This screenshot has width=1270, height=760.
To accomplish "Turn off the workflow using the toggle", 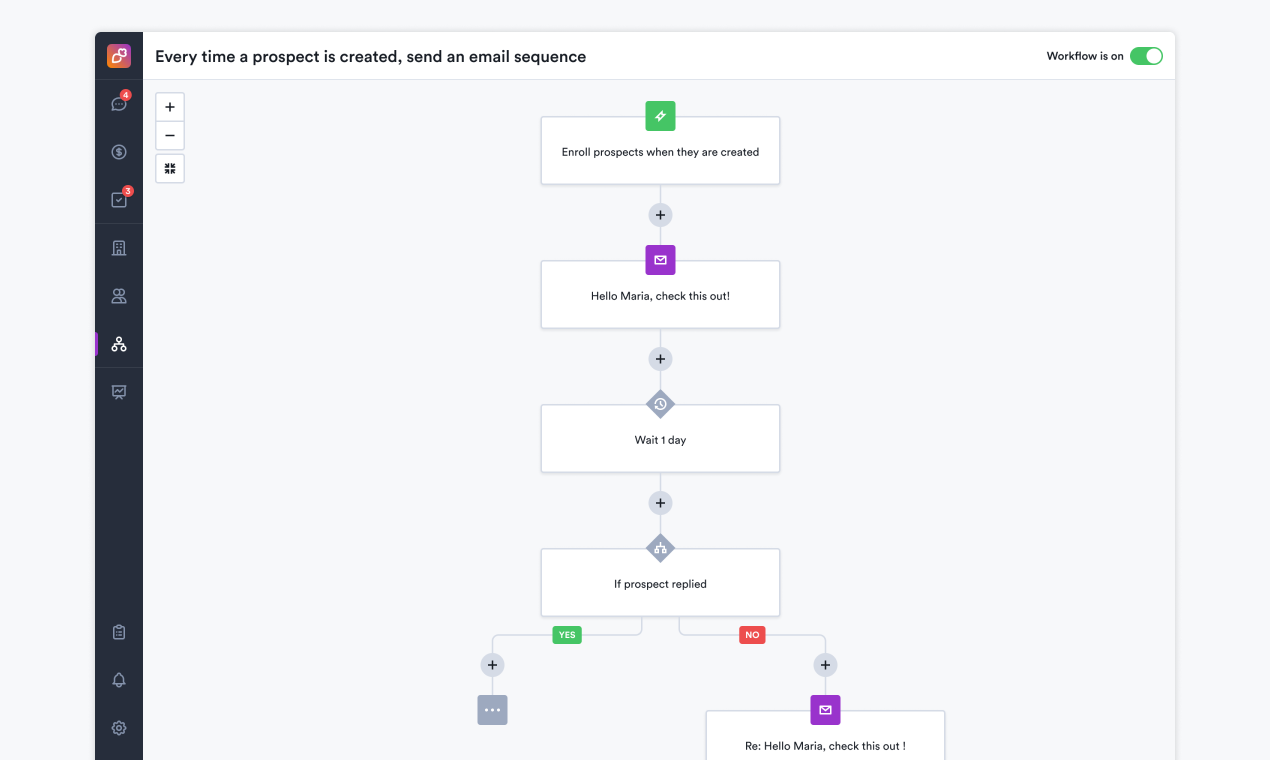I will (x=1146, y=56).
